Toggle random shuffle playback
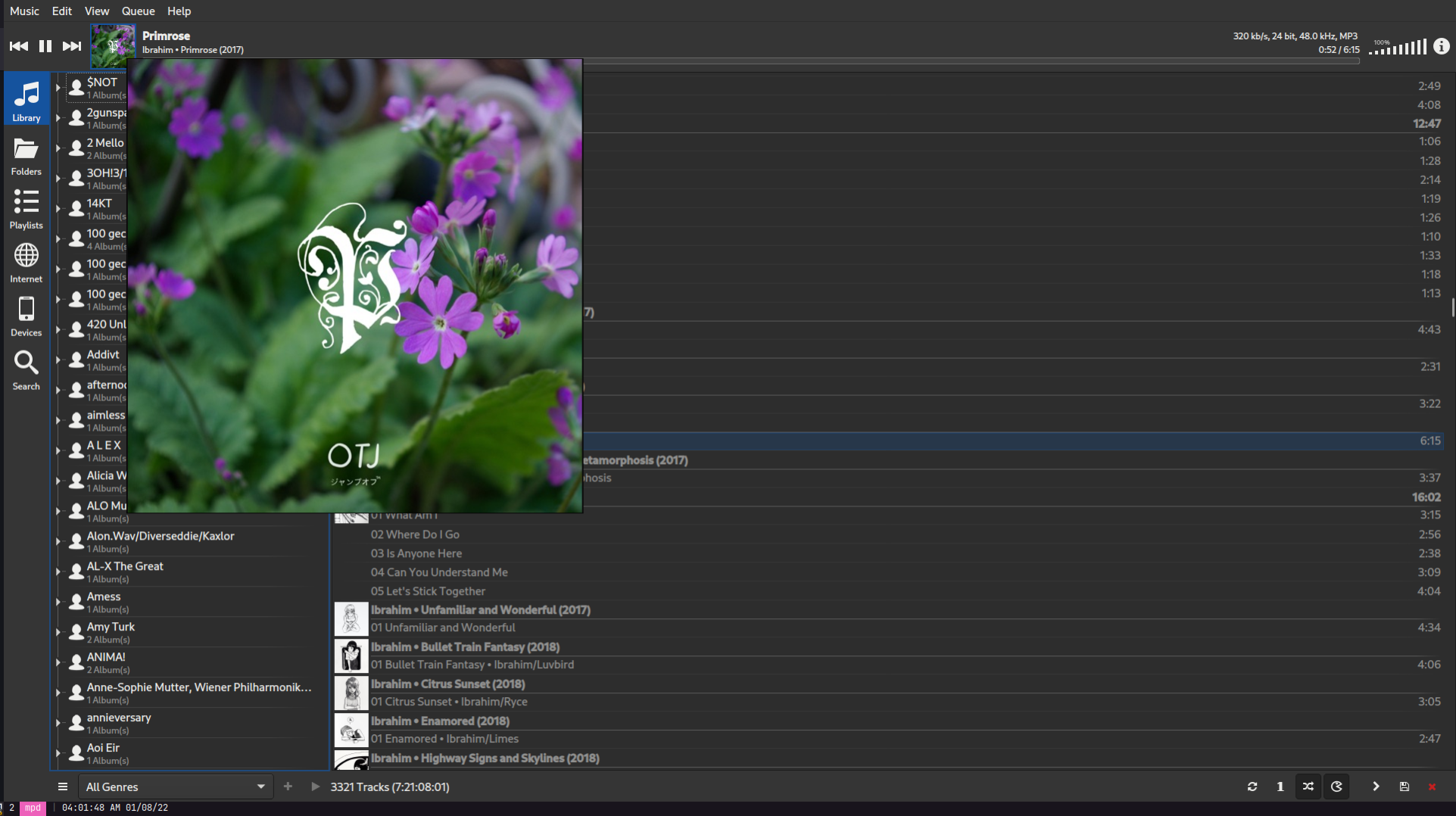Screen dimensions: 1456x816 click(1308, 787)
